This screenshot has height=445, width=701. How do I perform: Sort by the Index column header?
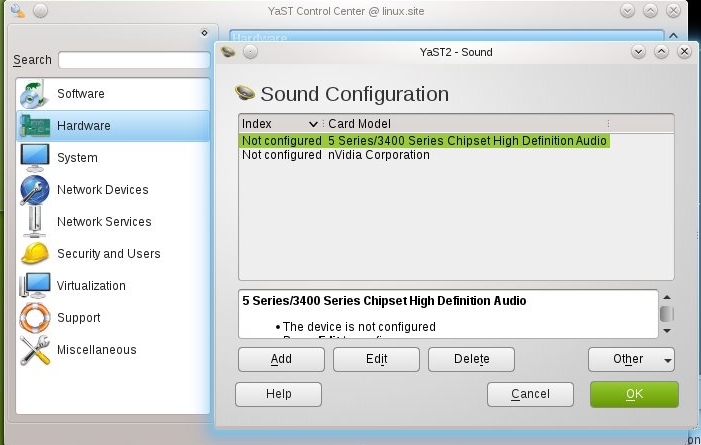tap(280, 124)
